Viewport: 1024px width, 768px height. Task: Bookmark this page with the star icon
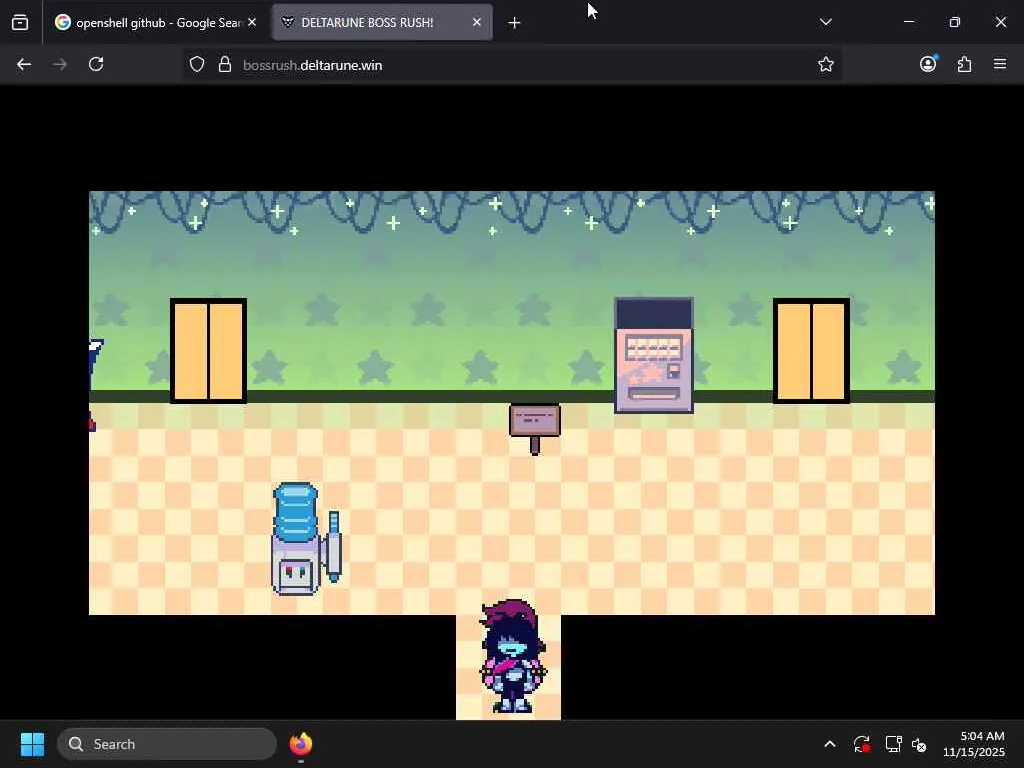(825, 64)
